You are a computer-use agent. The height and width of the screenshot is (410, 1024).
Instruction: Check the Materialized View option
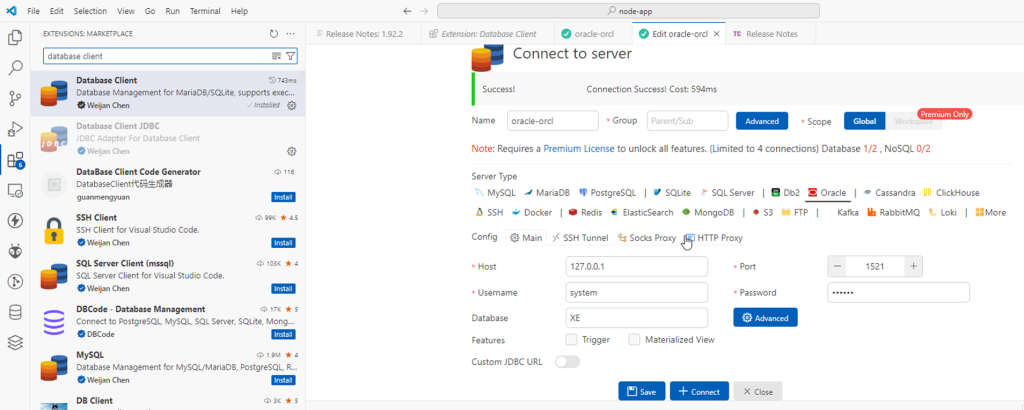634,340
